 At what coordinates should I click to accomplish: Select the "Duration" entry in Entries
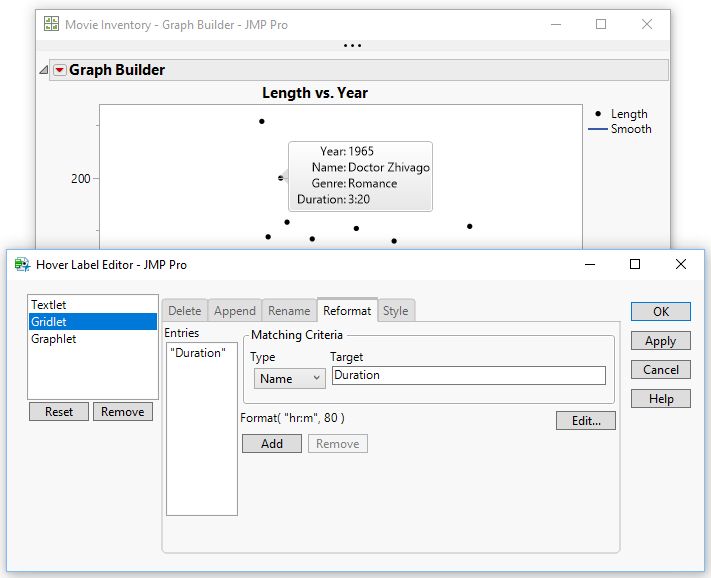tap(198, 353)
